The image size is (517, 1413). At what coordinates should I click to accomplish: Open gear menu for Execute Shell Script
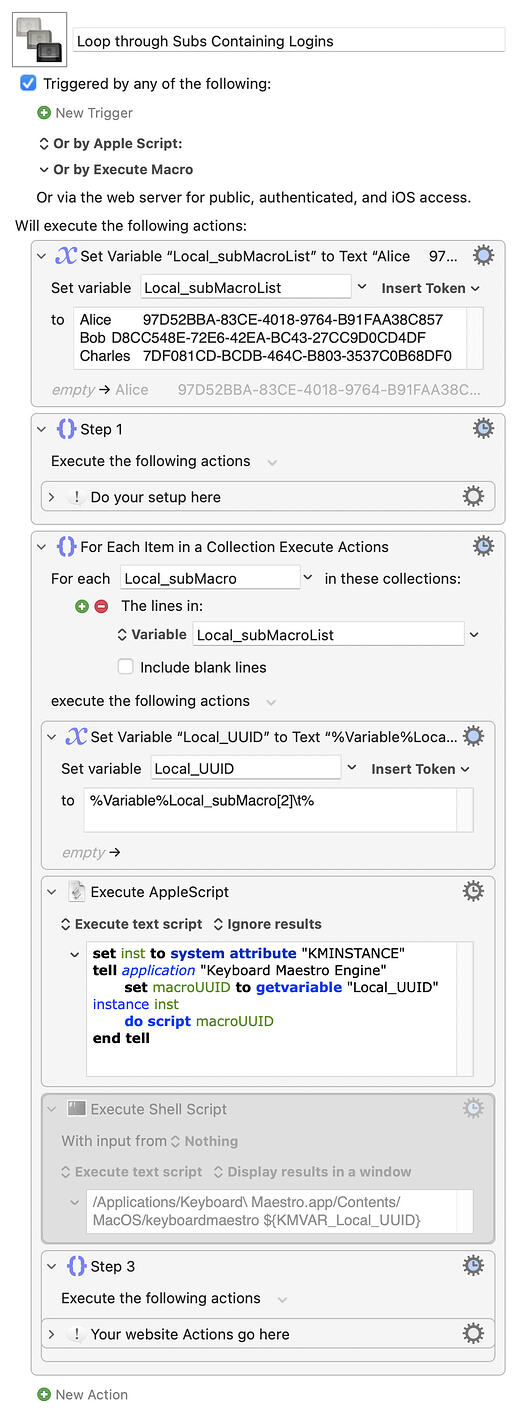(473, 1108)
